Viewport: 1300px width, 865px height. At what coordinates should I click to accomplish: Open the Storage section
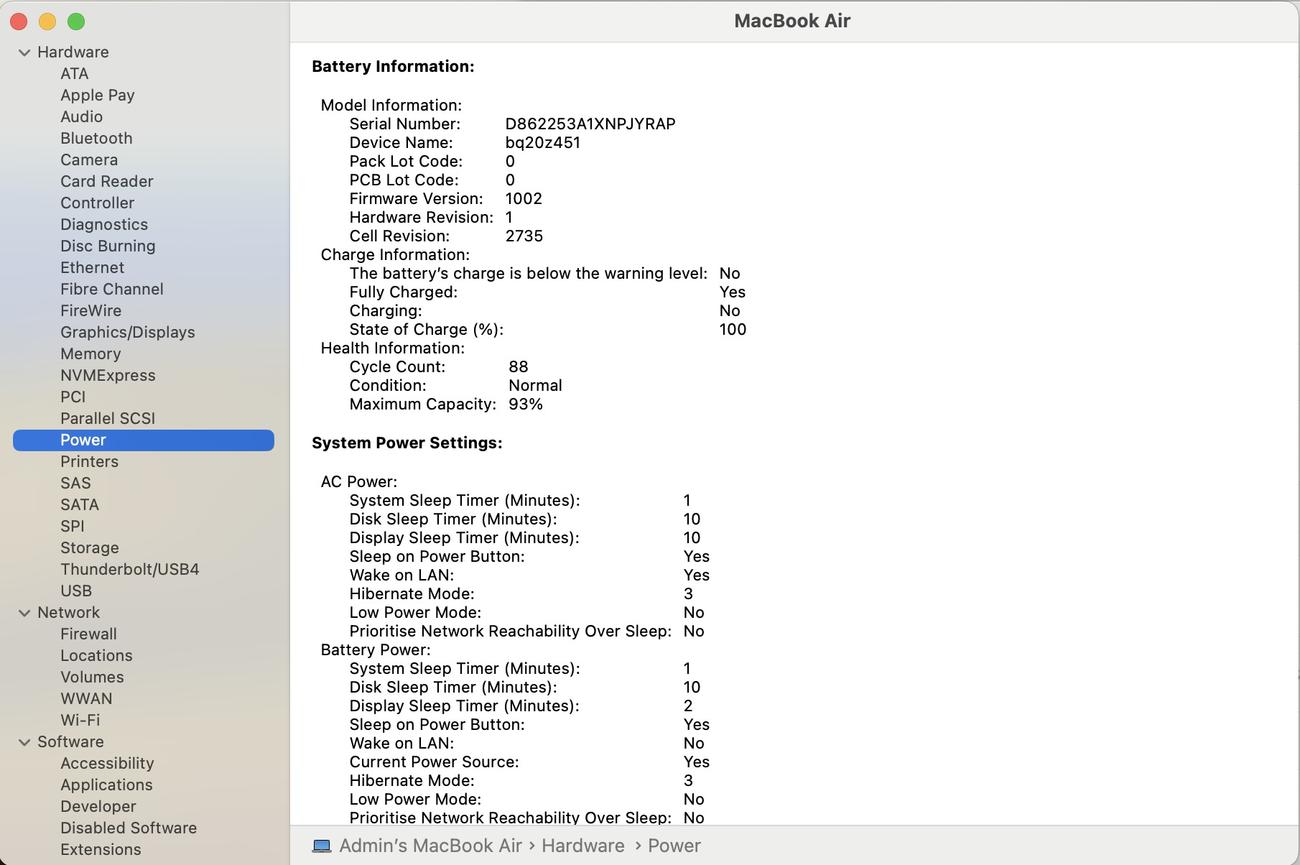[89, 548]
